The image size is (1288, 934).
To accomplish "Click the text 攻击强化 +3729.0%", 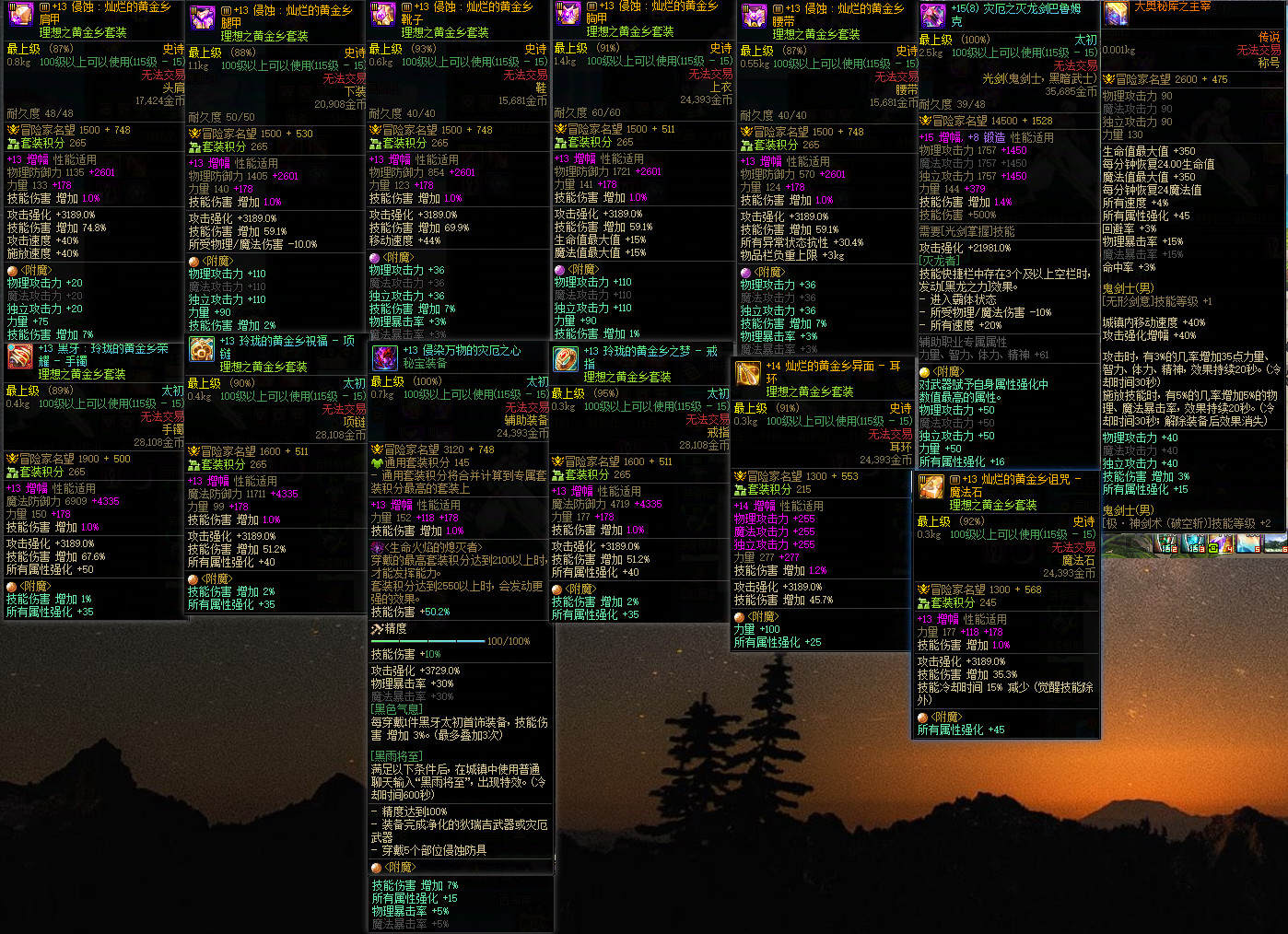I will [x=416, y=671].
